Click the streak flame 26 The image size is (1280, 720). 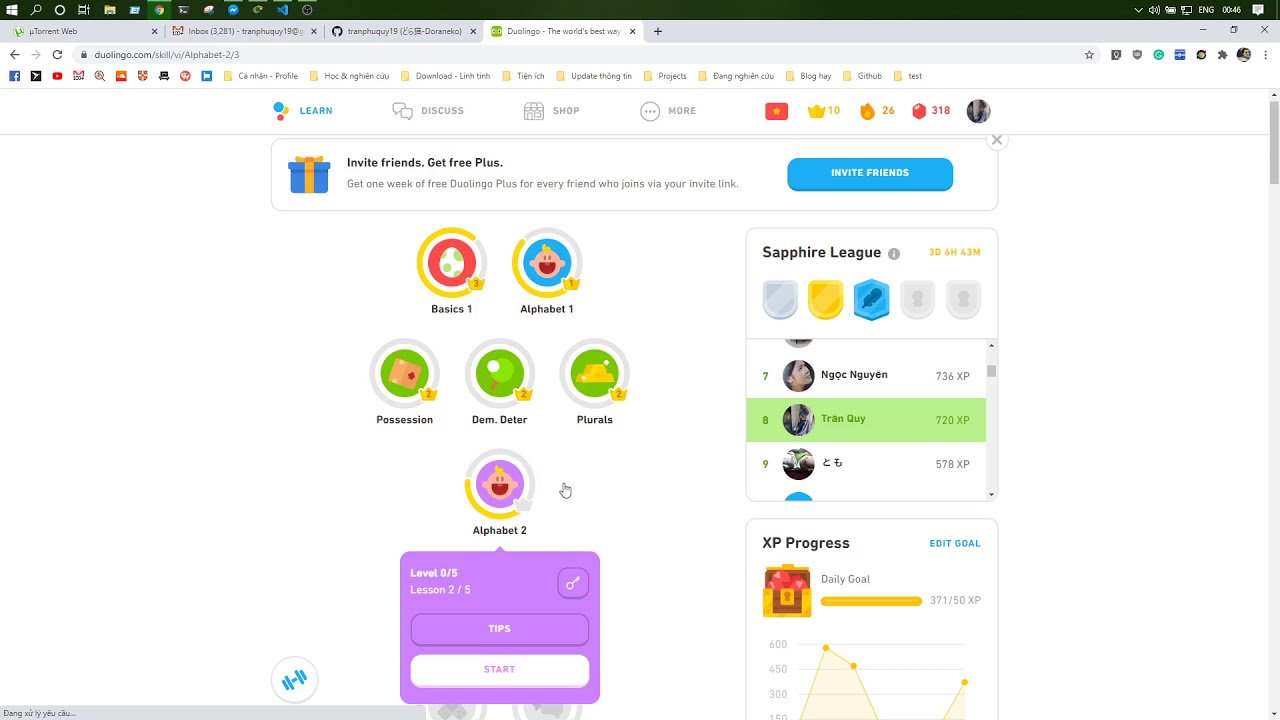coord(877,111)
